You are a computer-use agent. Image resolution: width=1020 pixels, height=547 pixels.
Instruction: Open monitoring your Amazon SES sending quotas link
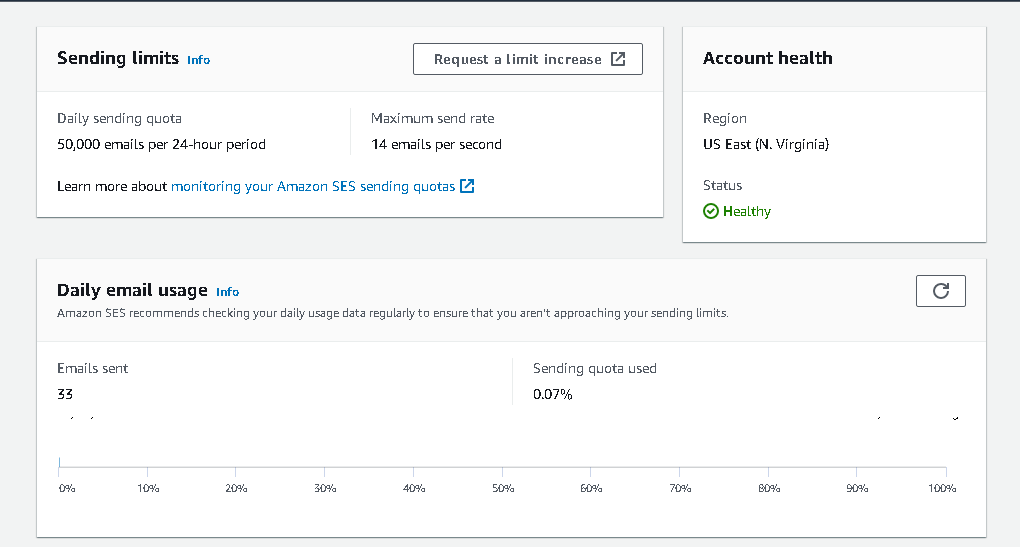pyautogui.click(x=313, y=186)
